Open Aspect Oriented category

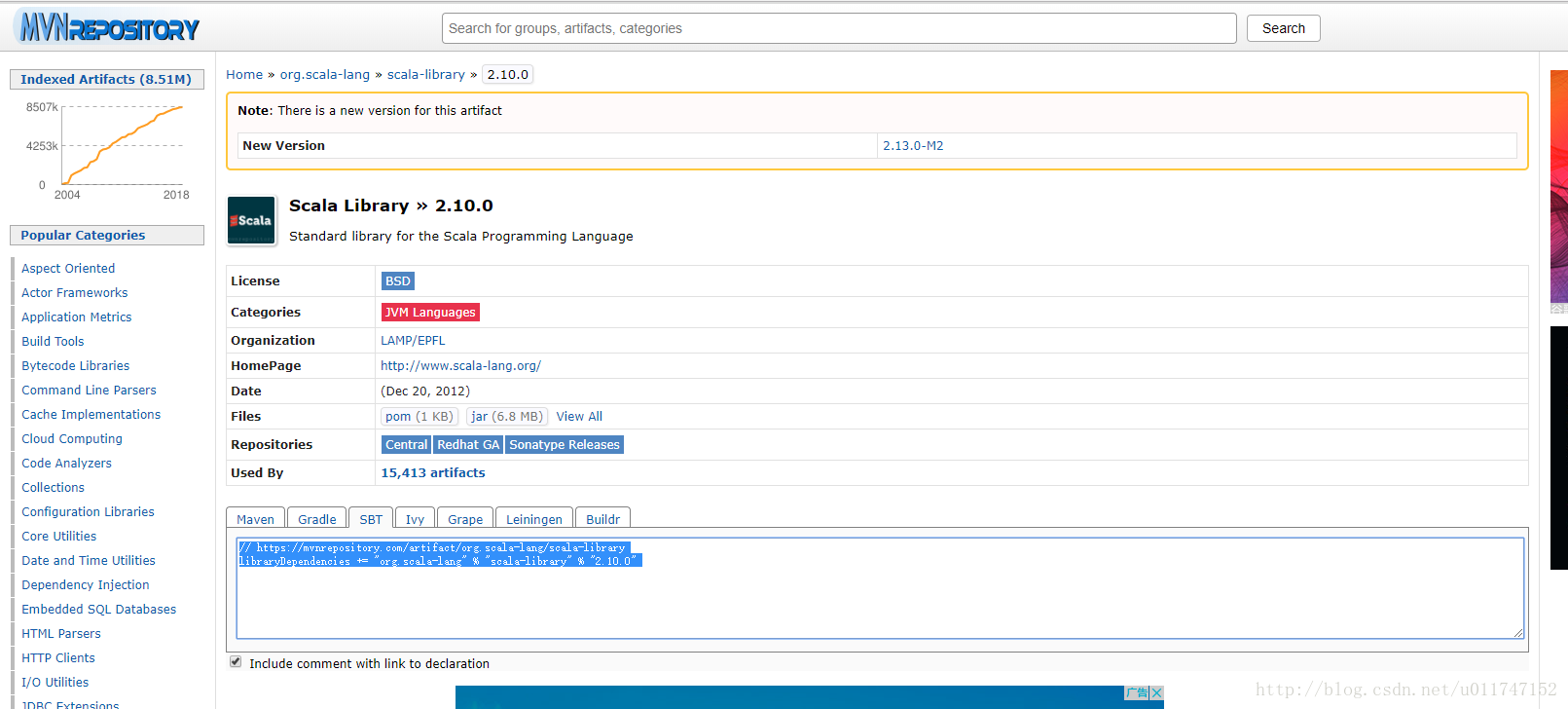(68, 268)
